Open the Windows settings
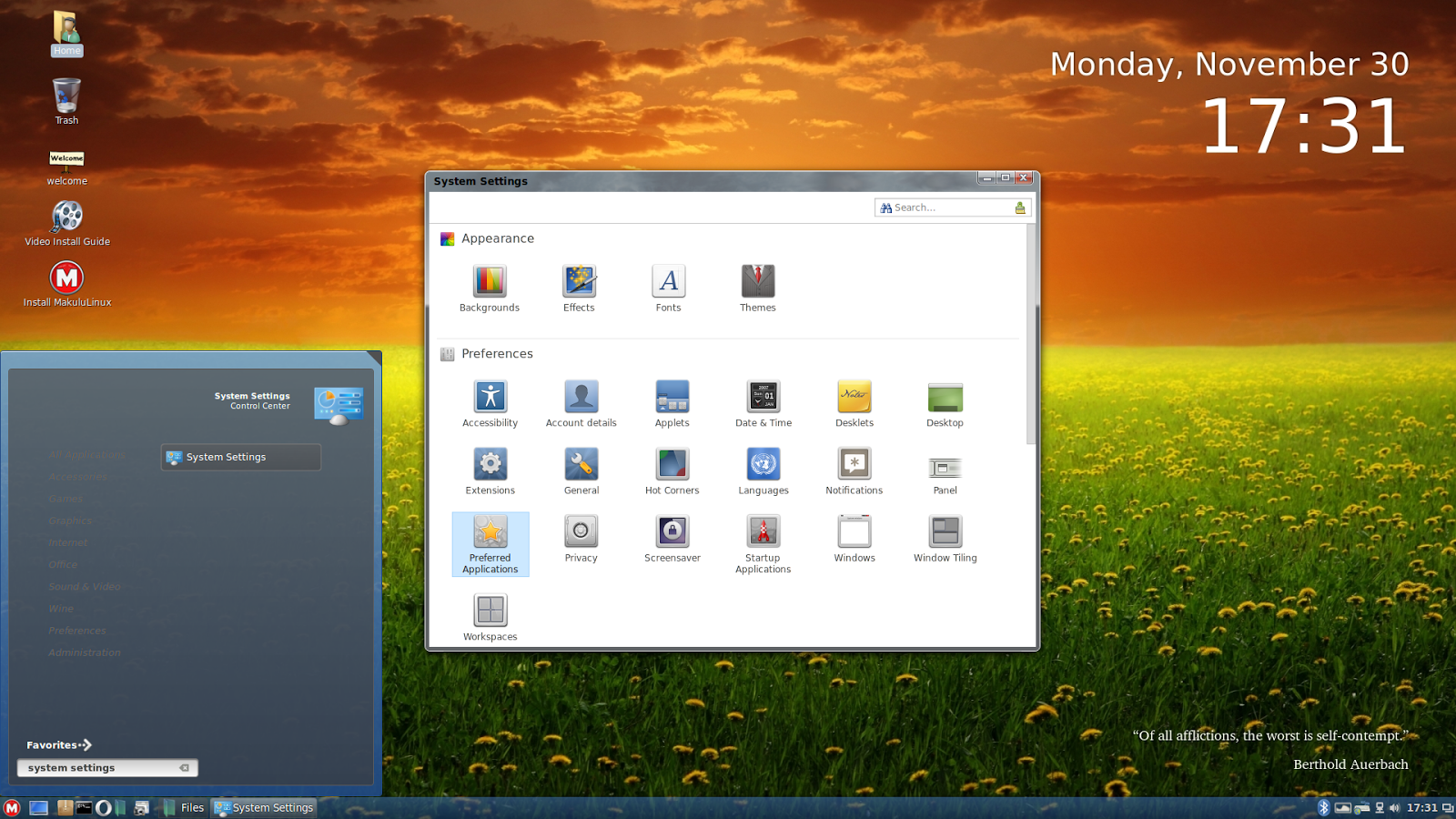The image size is (1456, 819). [854, 539]
